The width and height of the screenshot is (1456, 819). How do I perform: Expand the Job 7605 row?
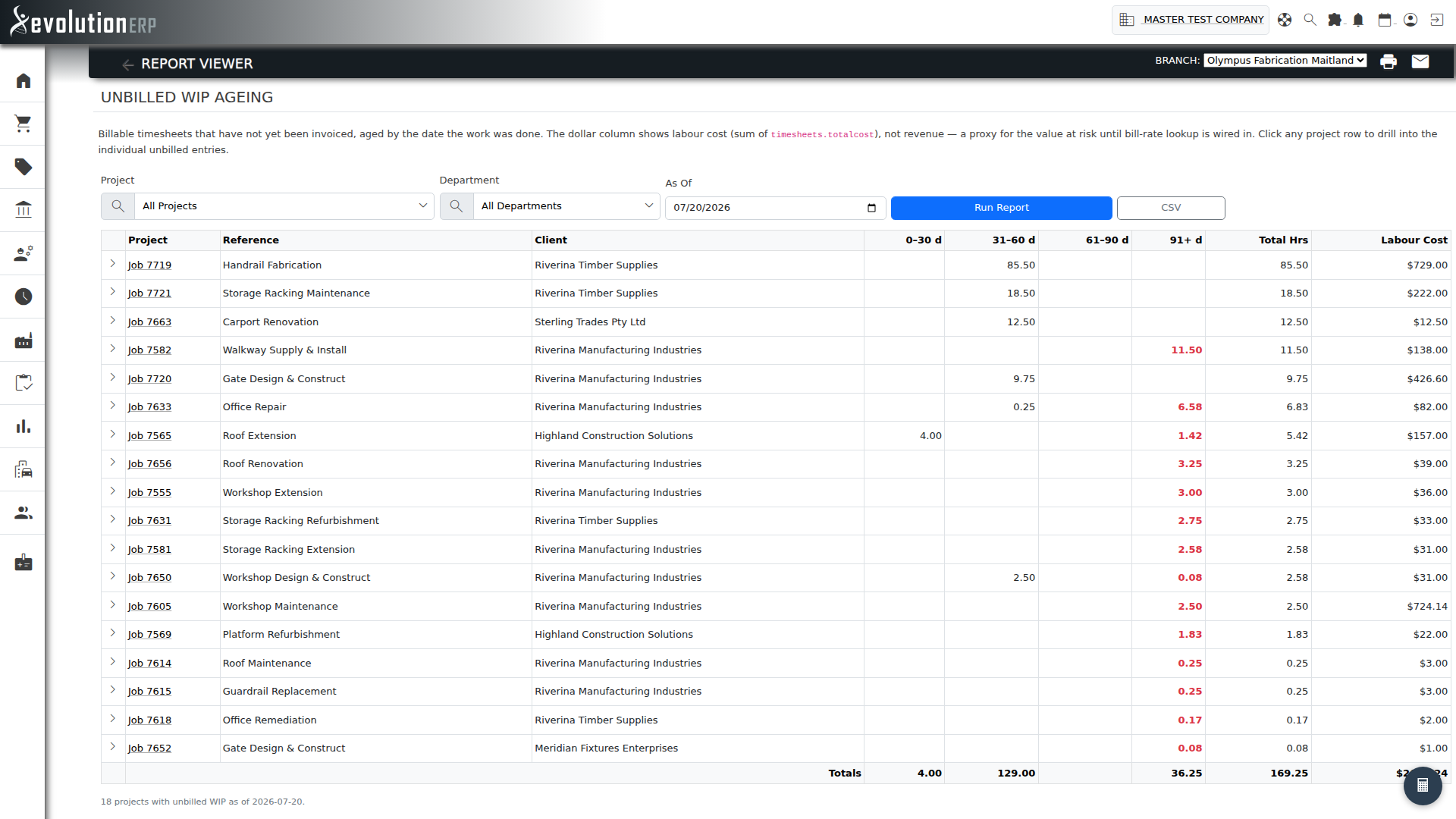tap(113, 605)
